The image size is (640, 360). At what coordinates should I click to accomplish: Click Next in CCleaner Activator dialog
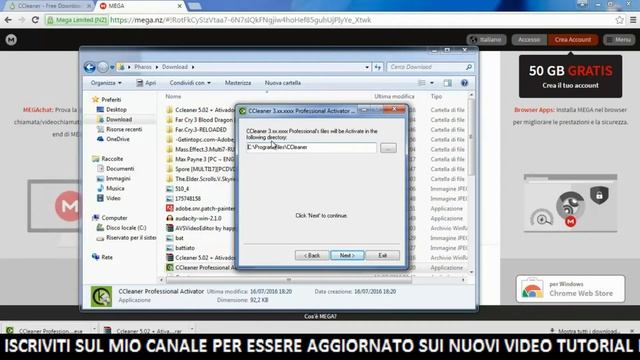pos(347,255)
